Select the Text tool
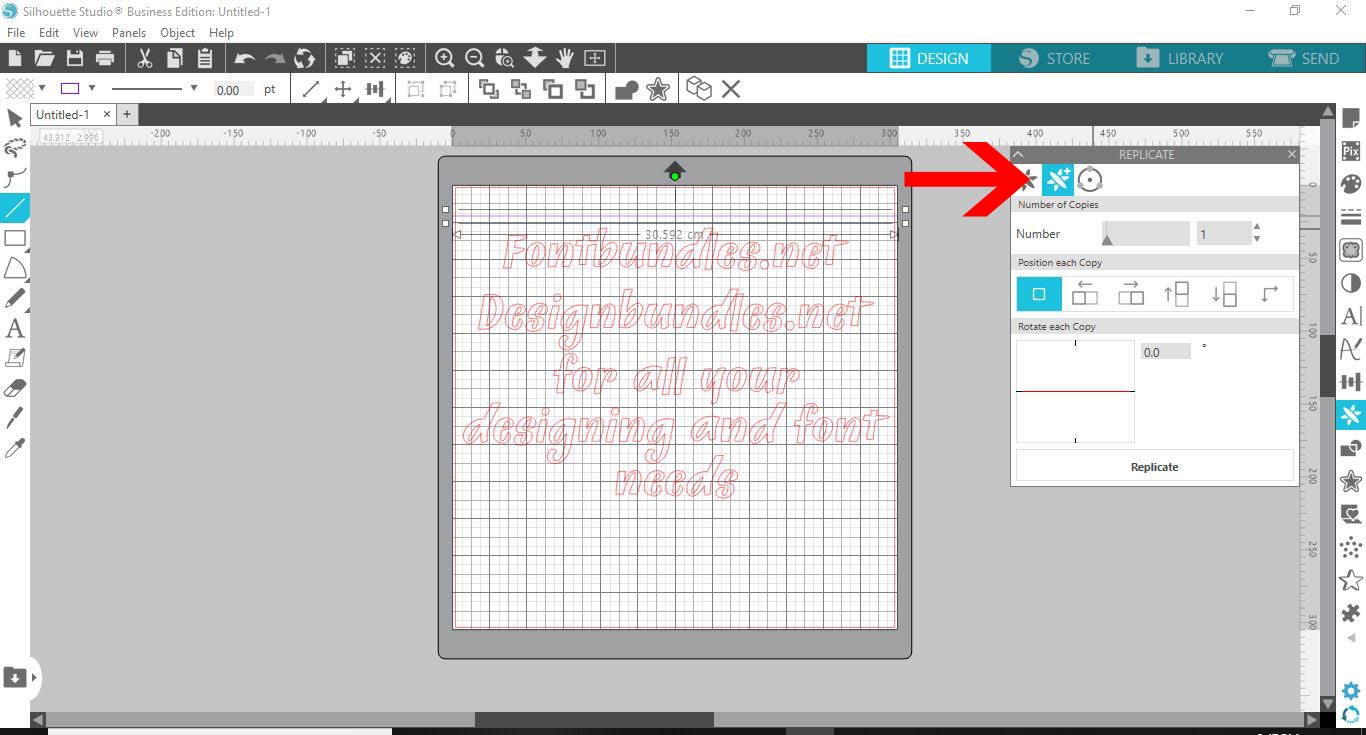Image resolution: width=1366 pixels, height=735 pixels. [15, 328]
